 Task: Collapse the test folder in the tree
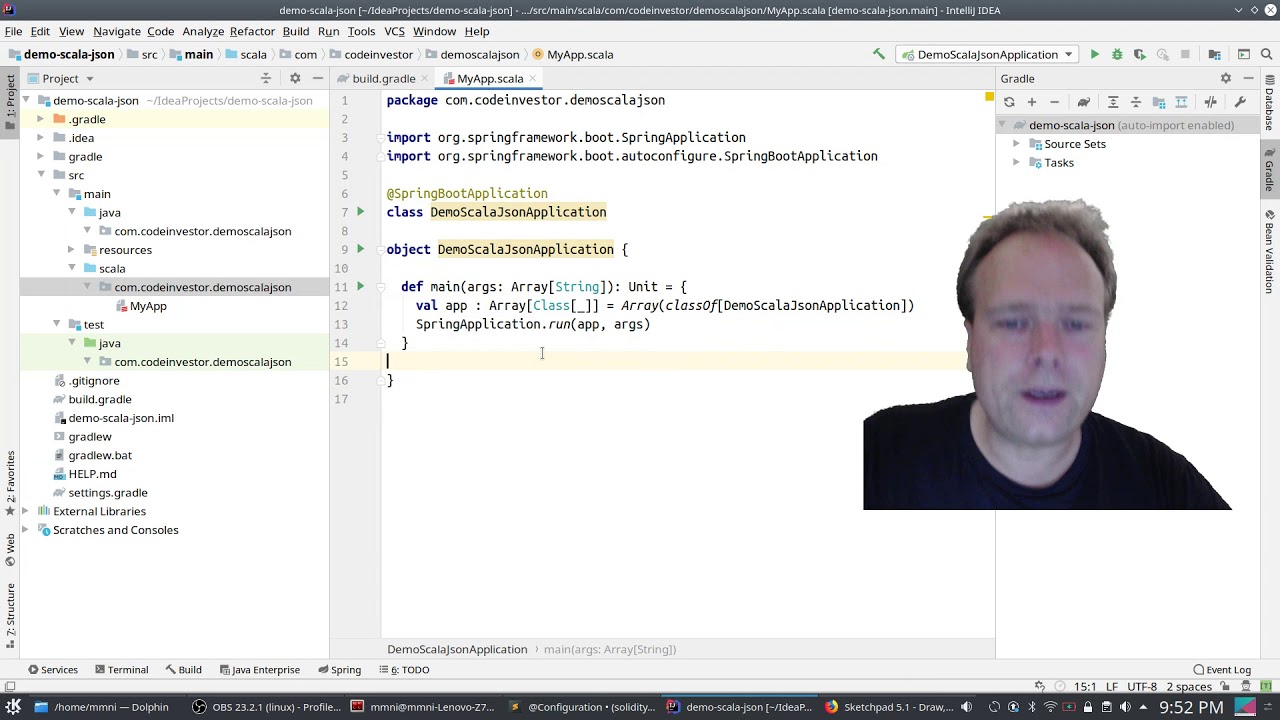(x=56, y=325)
